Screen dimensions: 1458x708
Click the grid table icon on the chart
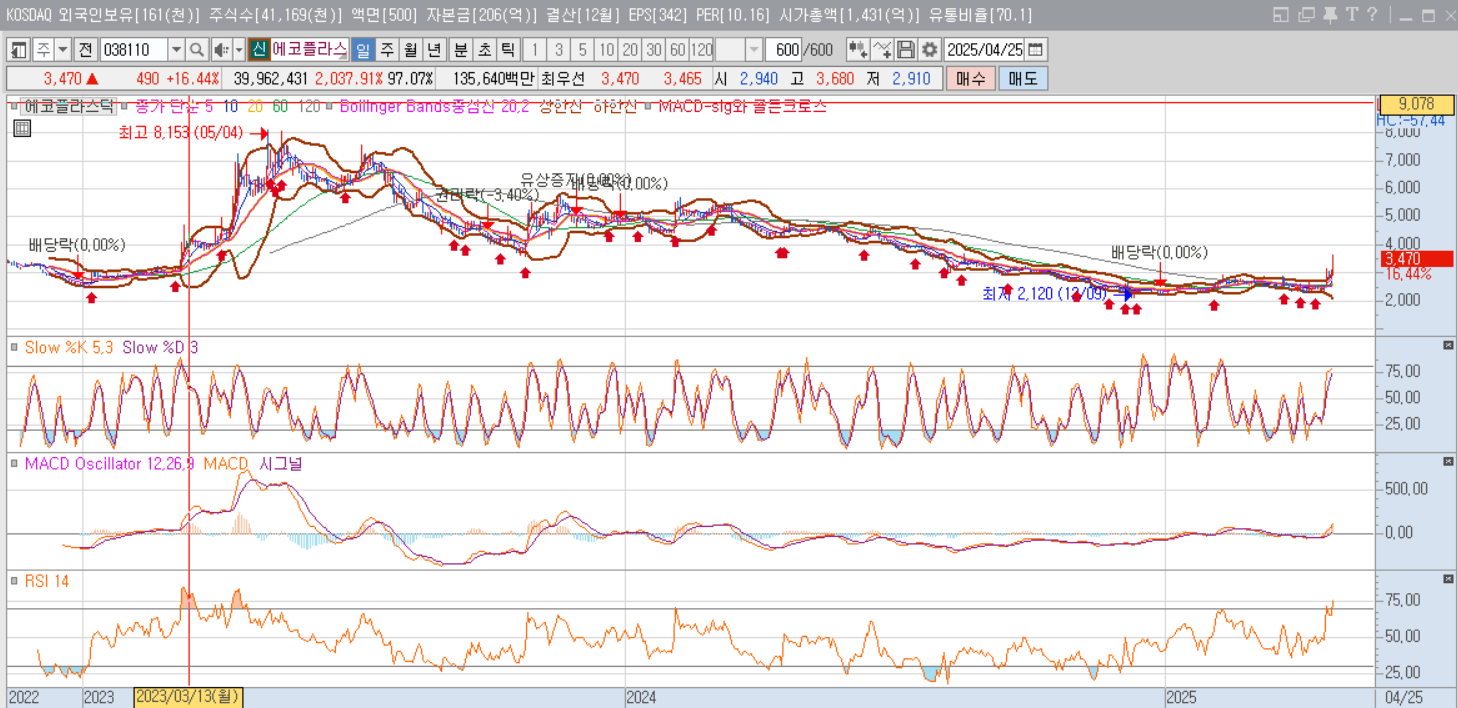[x=22, y=127]
